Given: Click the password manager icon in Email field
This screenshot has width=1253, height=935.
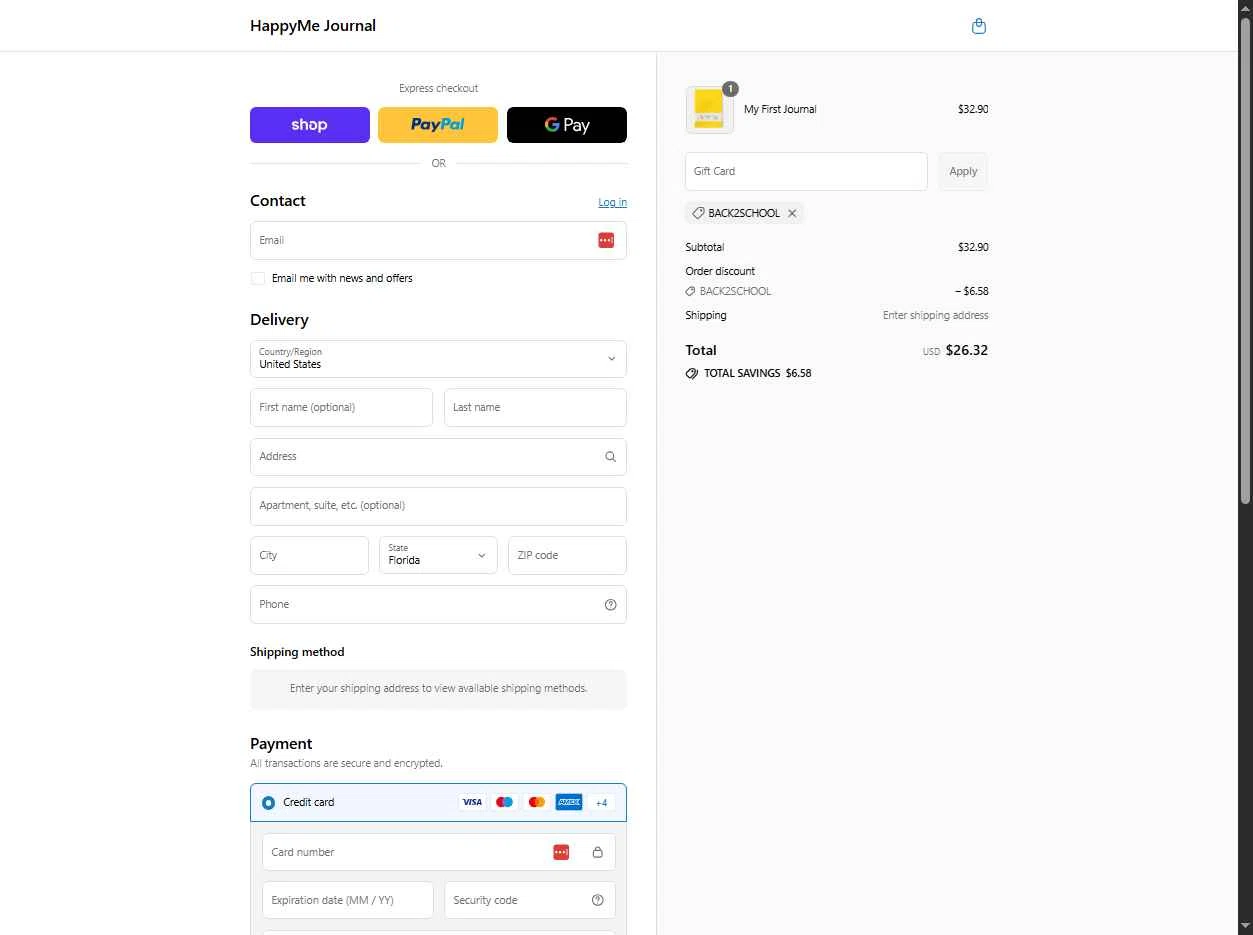Looking at the screenshot, I should (606, 240).
